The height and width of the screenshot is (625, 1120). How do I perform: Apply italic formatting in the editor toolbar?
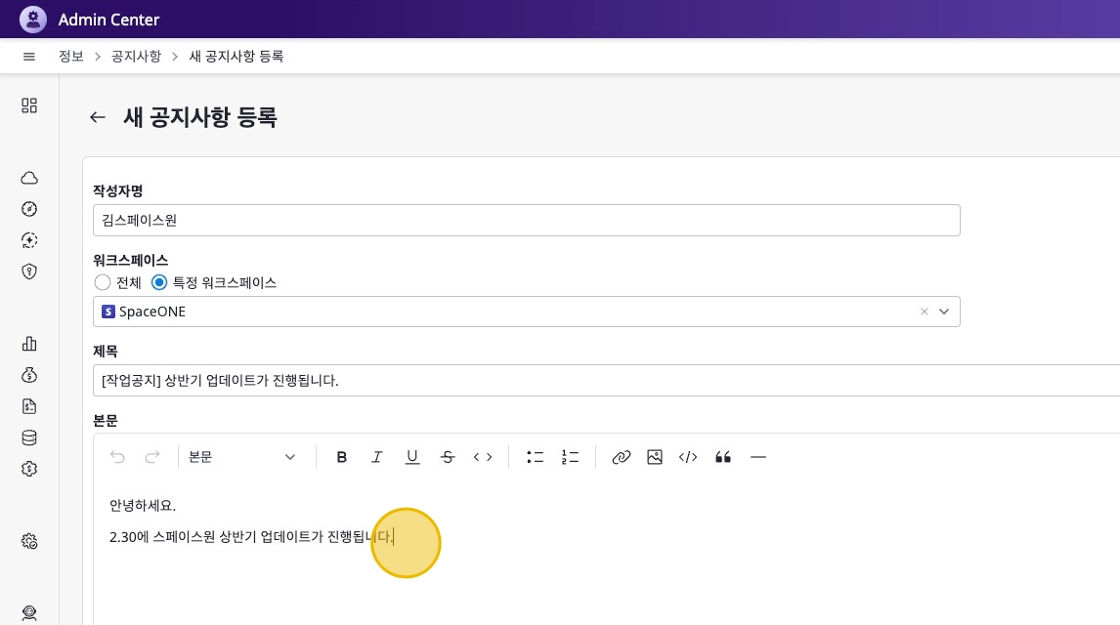(377, 457)
